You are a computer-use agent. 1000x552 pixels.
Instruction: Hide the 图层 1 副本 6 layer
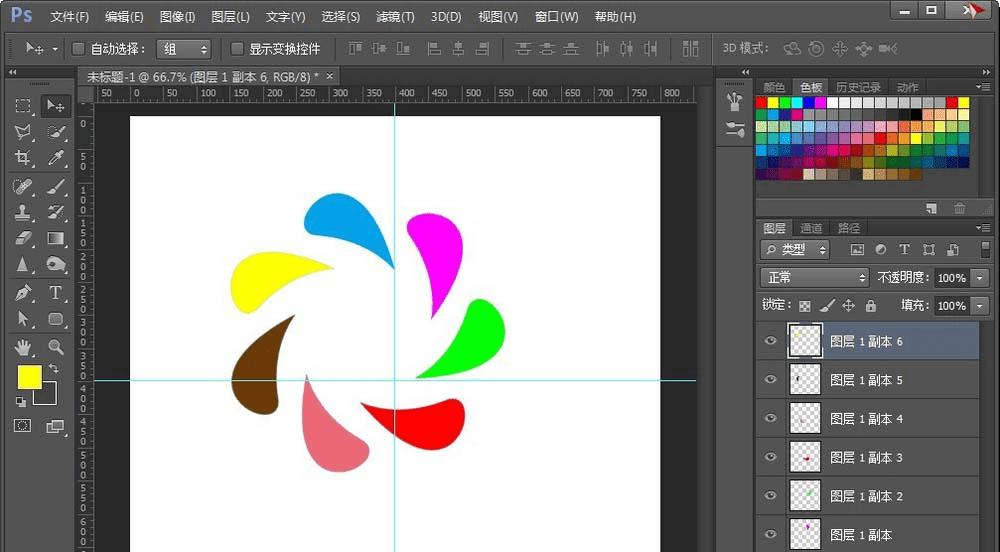[770, 341]
